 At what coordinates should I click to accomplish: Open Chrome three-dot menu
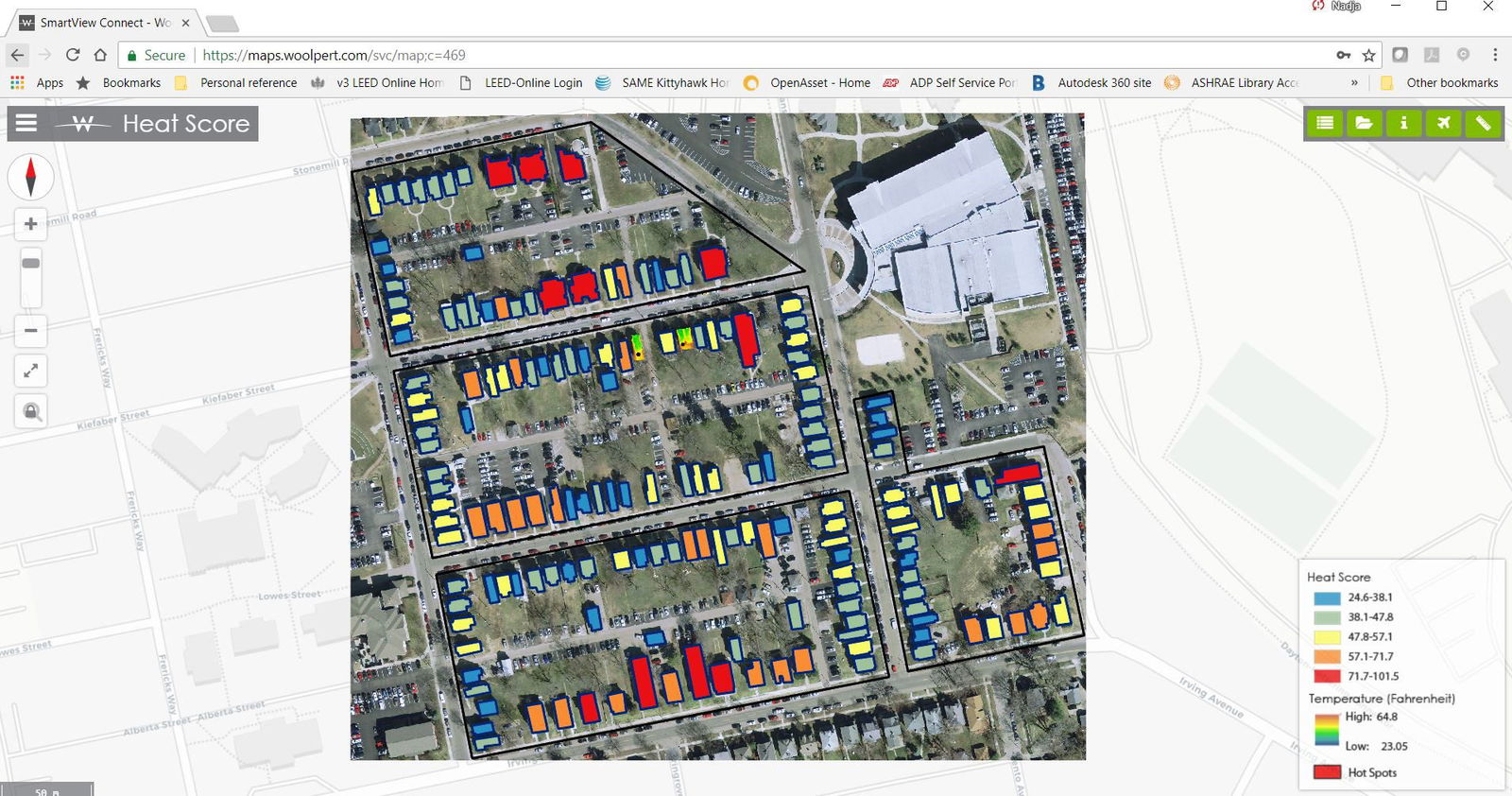pos(1495,55)
